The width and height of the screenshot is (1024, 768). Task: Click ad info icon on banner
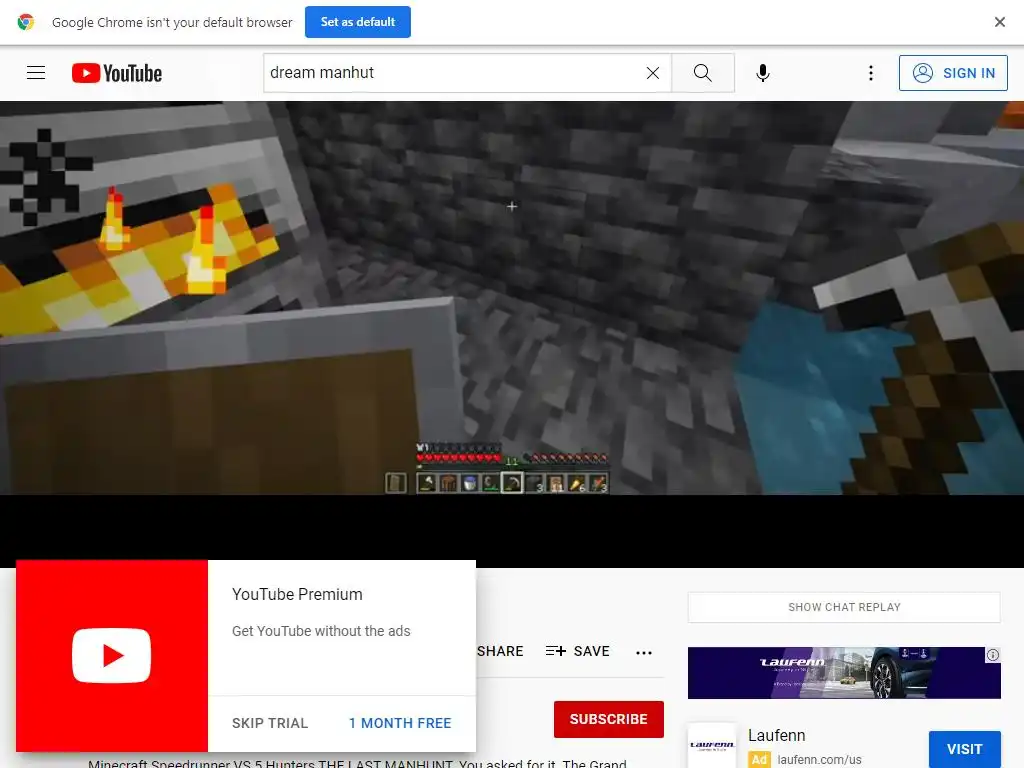click(x=993, y=654)
